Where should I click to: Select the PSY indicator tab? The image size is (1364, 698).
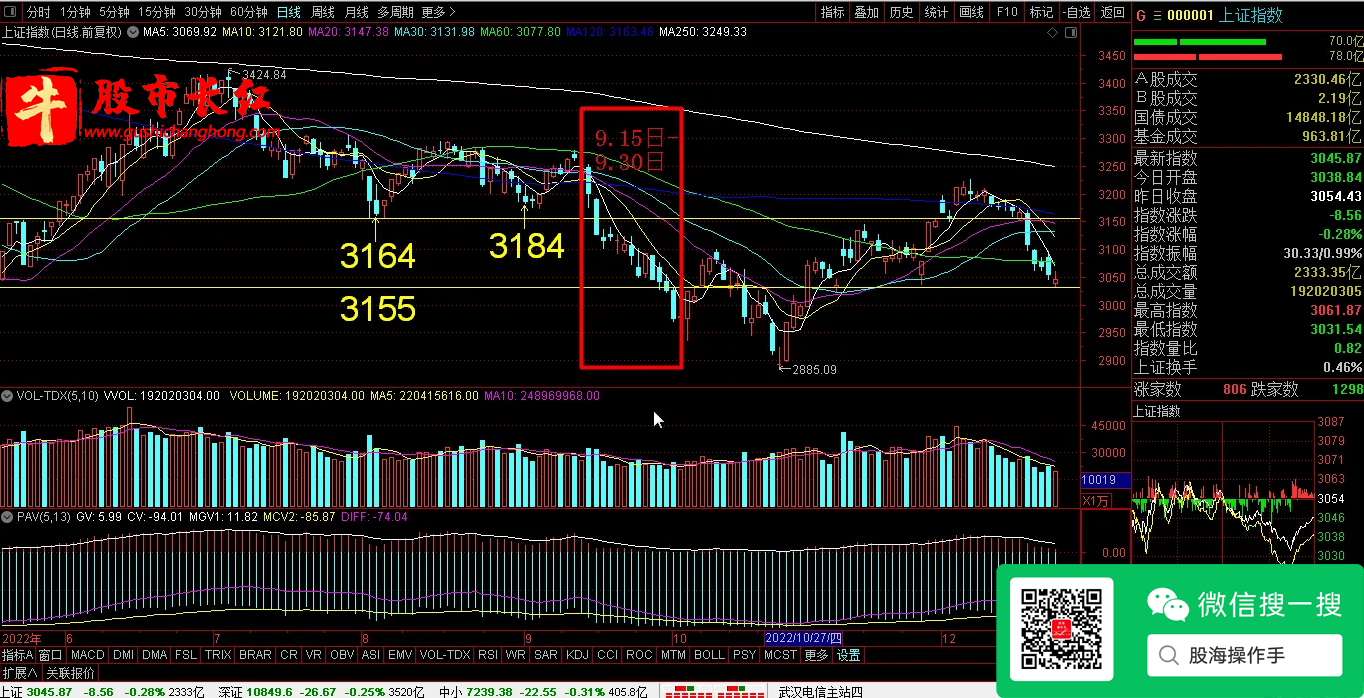pos(744,655)
